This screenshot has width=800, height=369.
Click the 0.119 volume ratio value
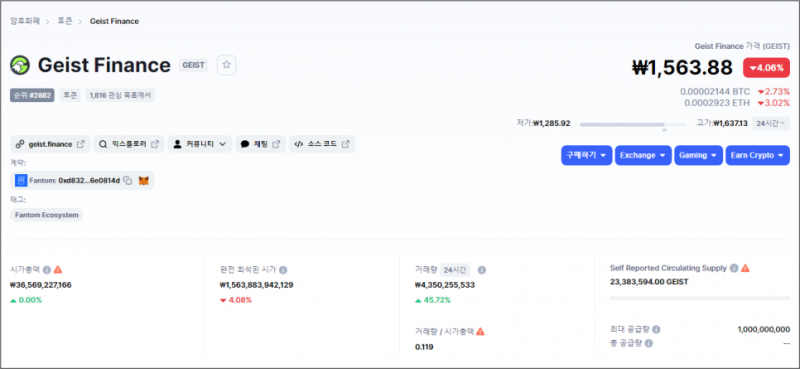point(424,347)
